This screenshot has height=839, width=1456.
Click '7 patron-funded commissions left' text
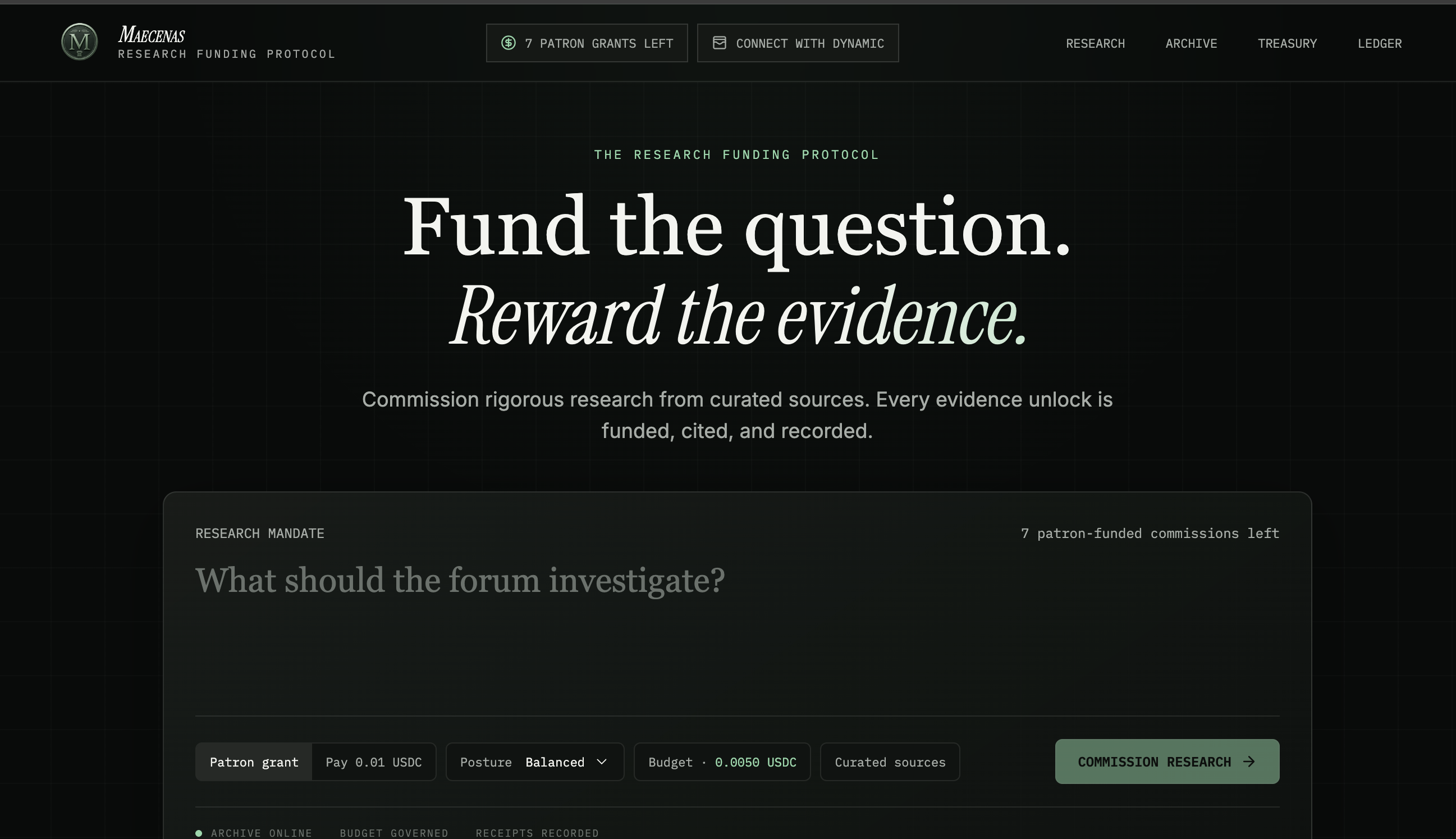[1150, 534]
